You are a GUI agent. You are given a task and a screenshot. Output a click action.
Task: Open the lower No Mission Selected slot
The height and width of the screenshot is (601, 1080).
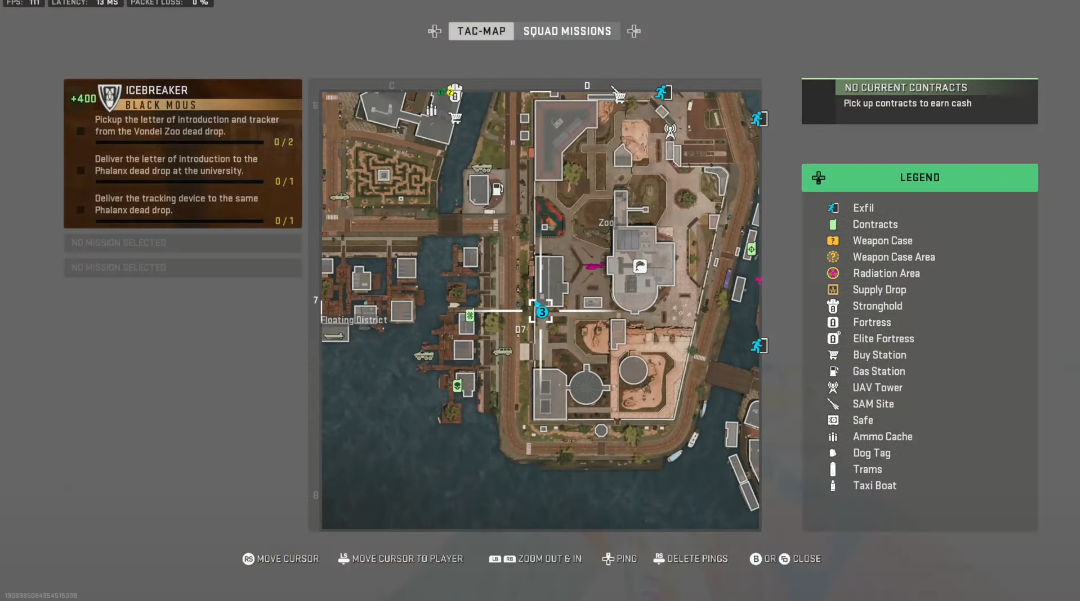[x=183, y=268]
